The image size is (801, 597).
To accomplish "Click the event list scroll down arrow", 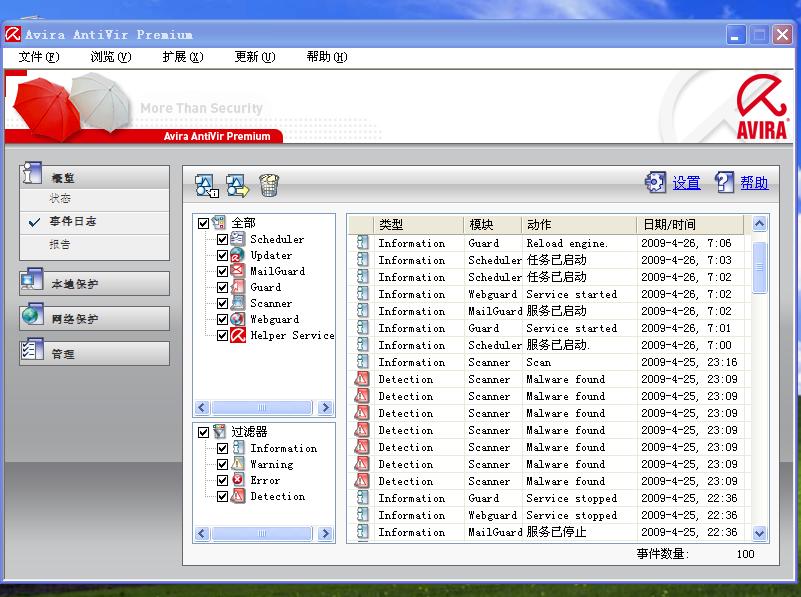I will click(x=760, y=534).
